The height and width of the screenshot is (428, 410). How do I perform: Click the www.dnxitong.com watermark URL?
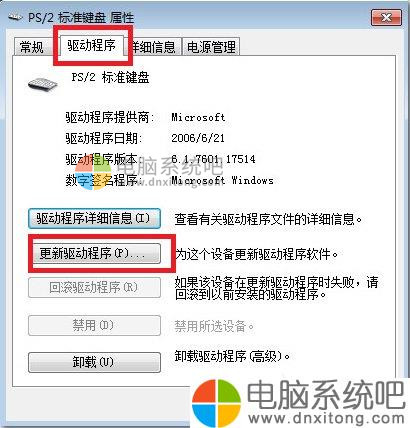click(x=326, y=418)
